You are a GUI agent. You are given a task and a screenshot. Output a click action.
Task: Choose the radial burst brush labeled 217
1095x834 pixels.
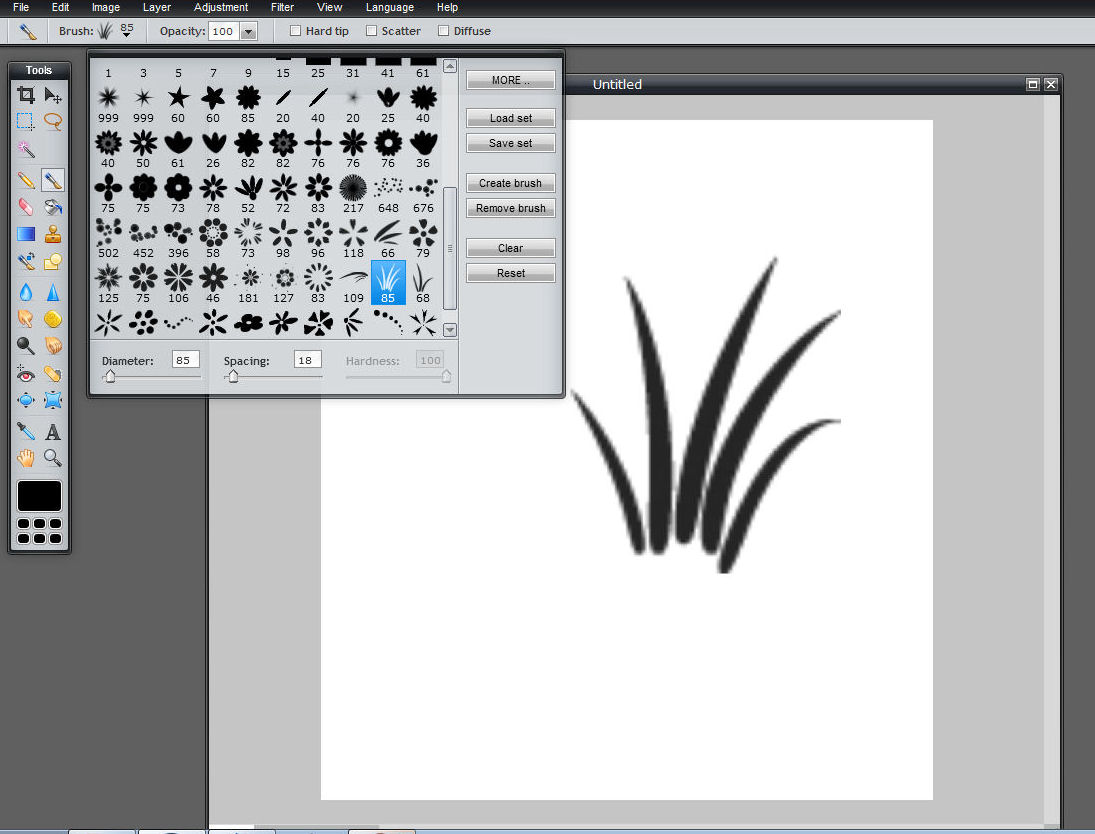[x=353, y=194]
